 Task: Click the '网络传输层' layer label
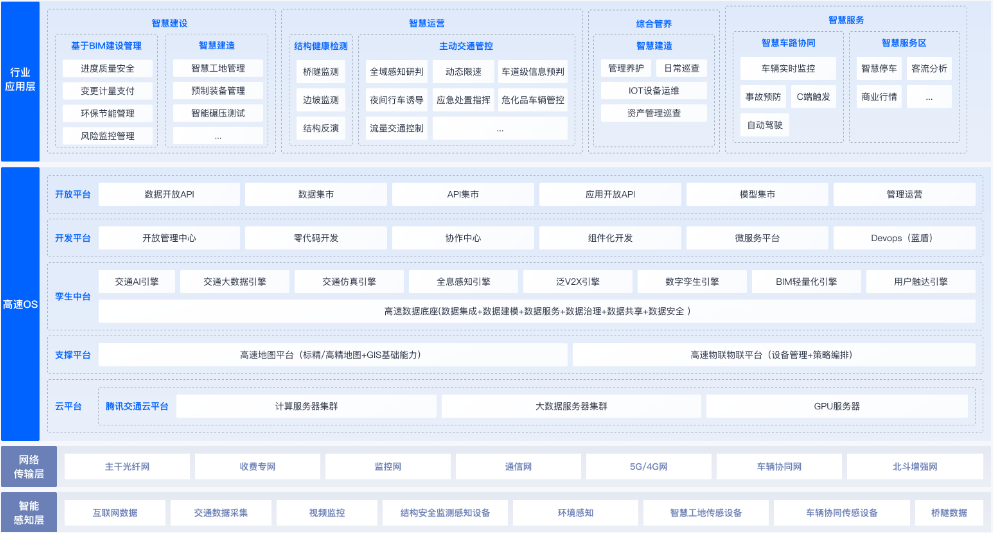click(29, 467)
